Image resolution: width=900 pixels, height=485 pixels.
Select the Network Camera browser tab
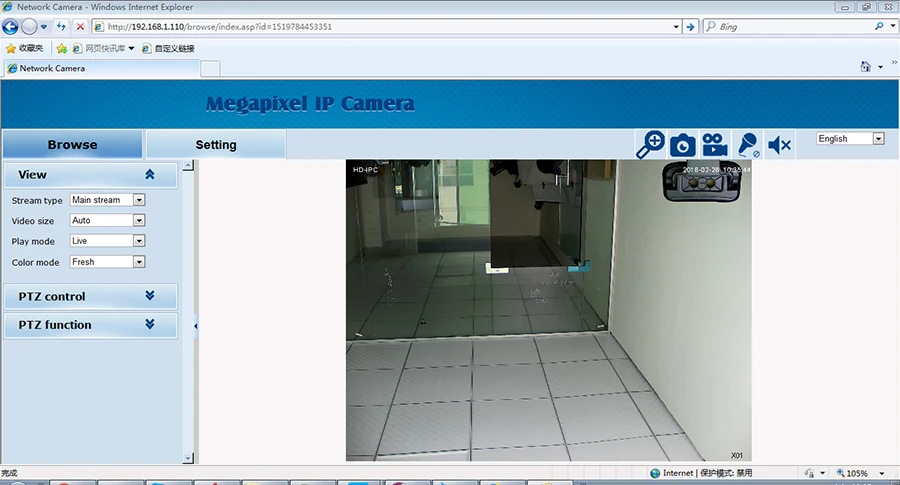102,68
